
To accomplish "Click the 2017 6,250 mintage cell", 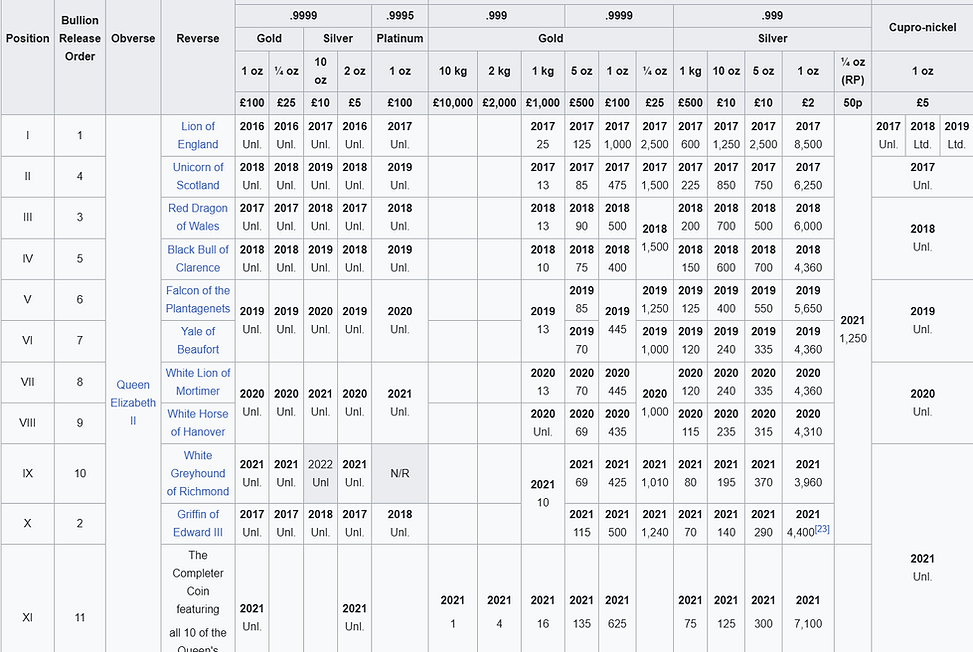I will click(808, 176).
